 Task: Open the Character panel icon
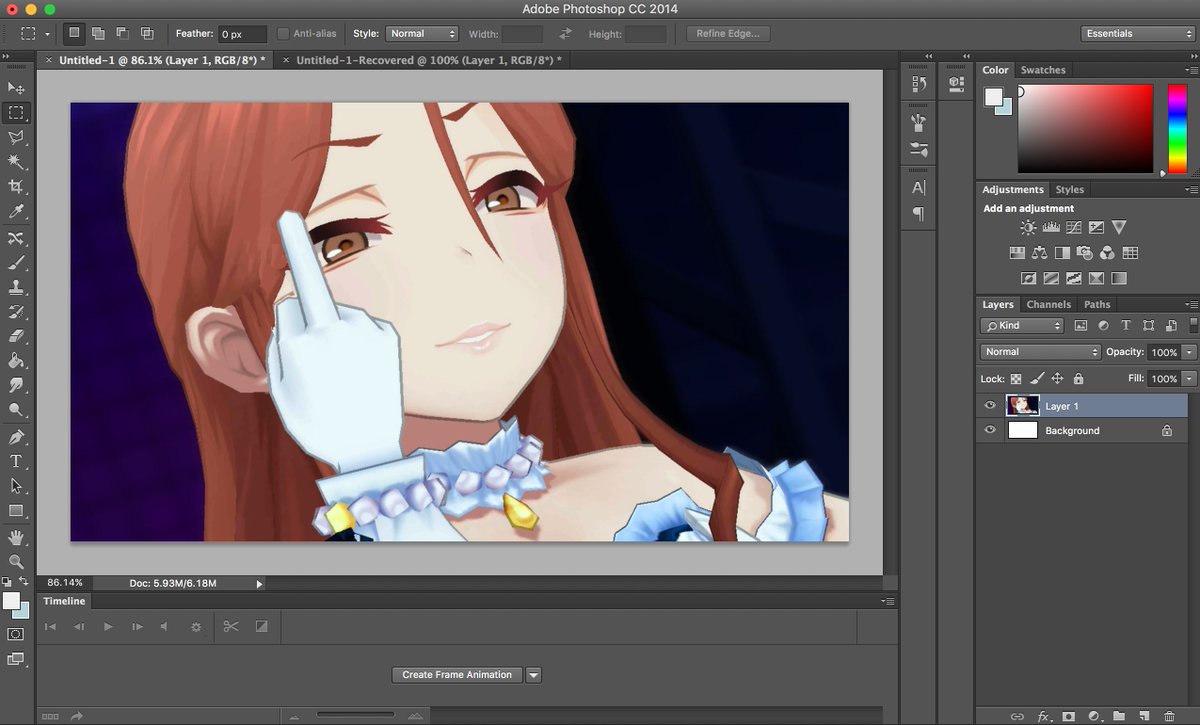[x=919, y=187]
